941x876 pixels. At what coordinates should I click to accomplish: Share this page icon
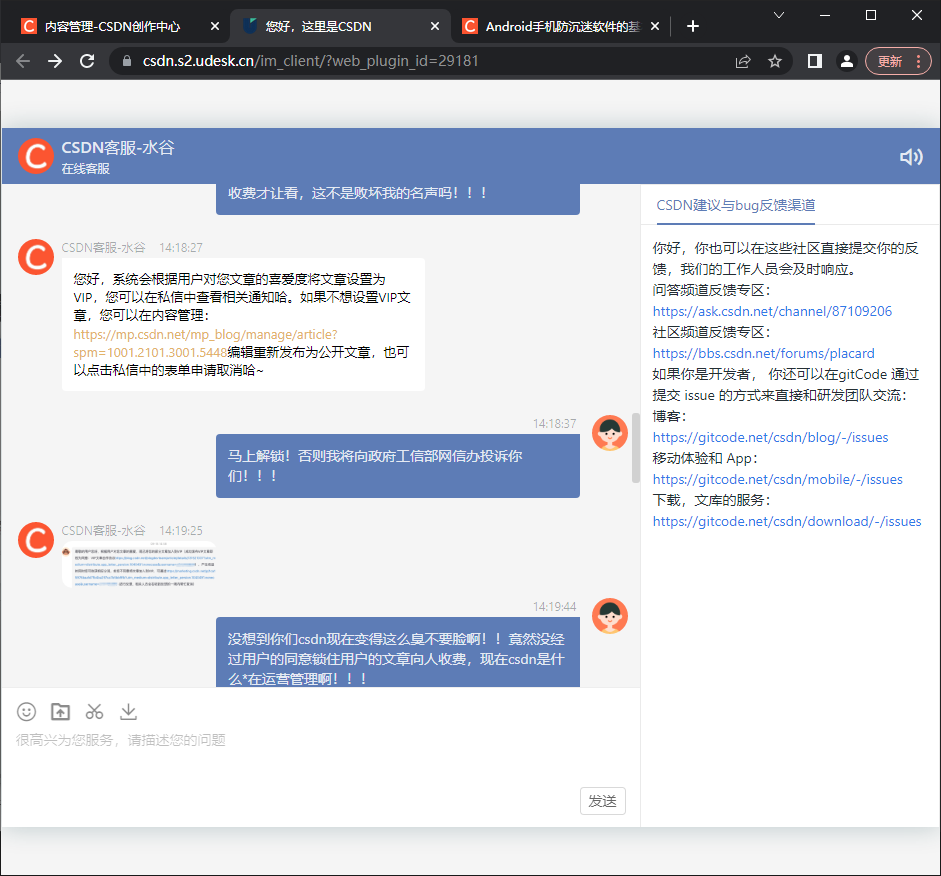click(743, 61)
